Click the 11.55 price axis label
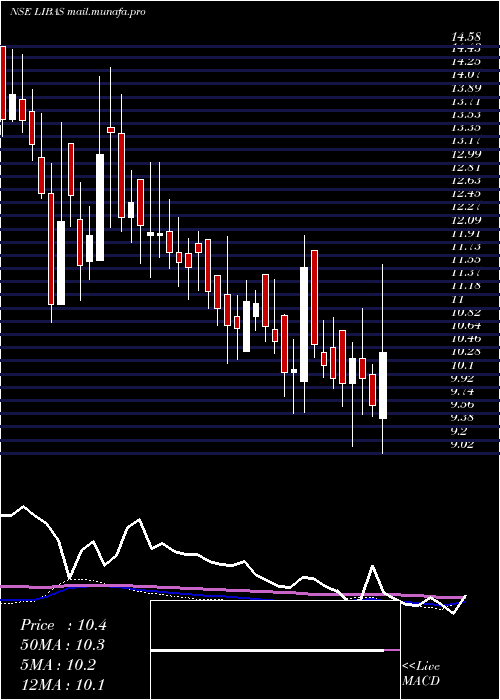Viewport: 500px width, 700px height. pyautogui.click(x=466, y=259)
